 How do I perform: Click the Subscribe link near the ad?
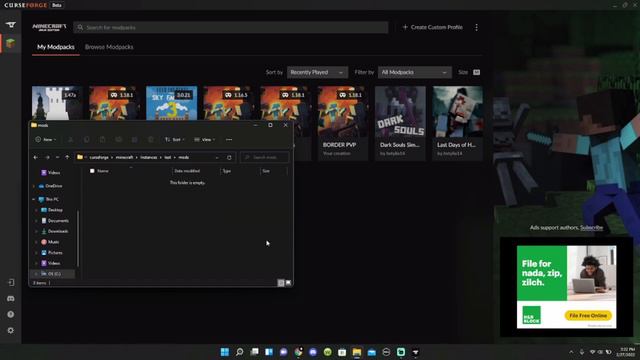coord(591,227)
